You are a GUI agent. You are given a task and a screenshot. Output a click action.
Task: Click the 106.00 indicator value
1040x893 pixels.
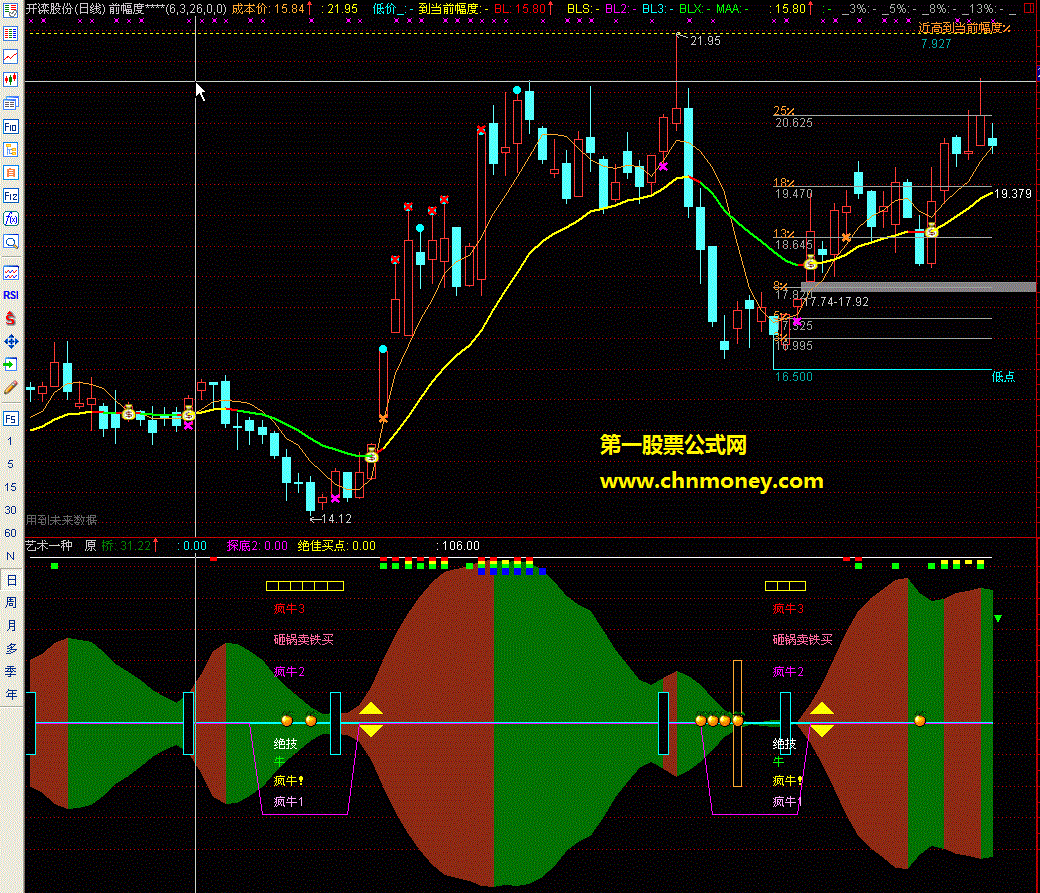pos(460,545)
